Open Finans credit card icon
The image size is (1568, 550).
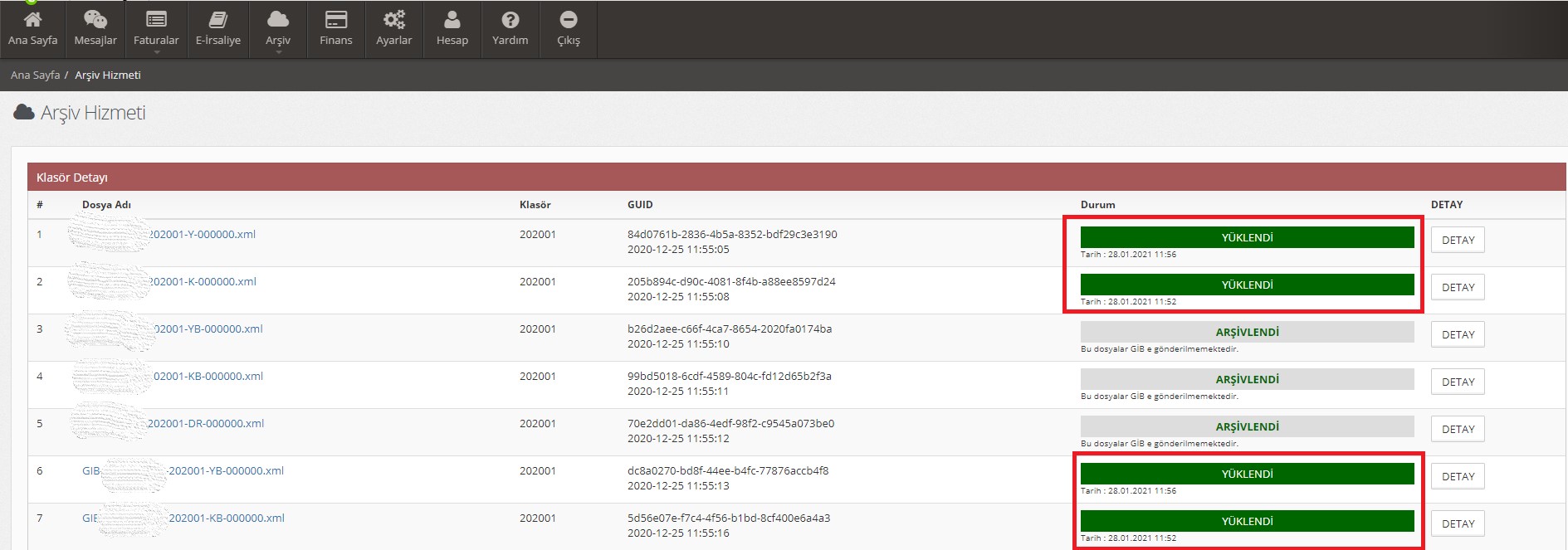point(335,19)
